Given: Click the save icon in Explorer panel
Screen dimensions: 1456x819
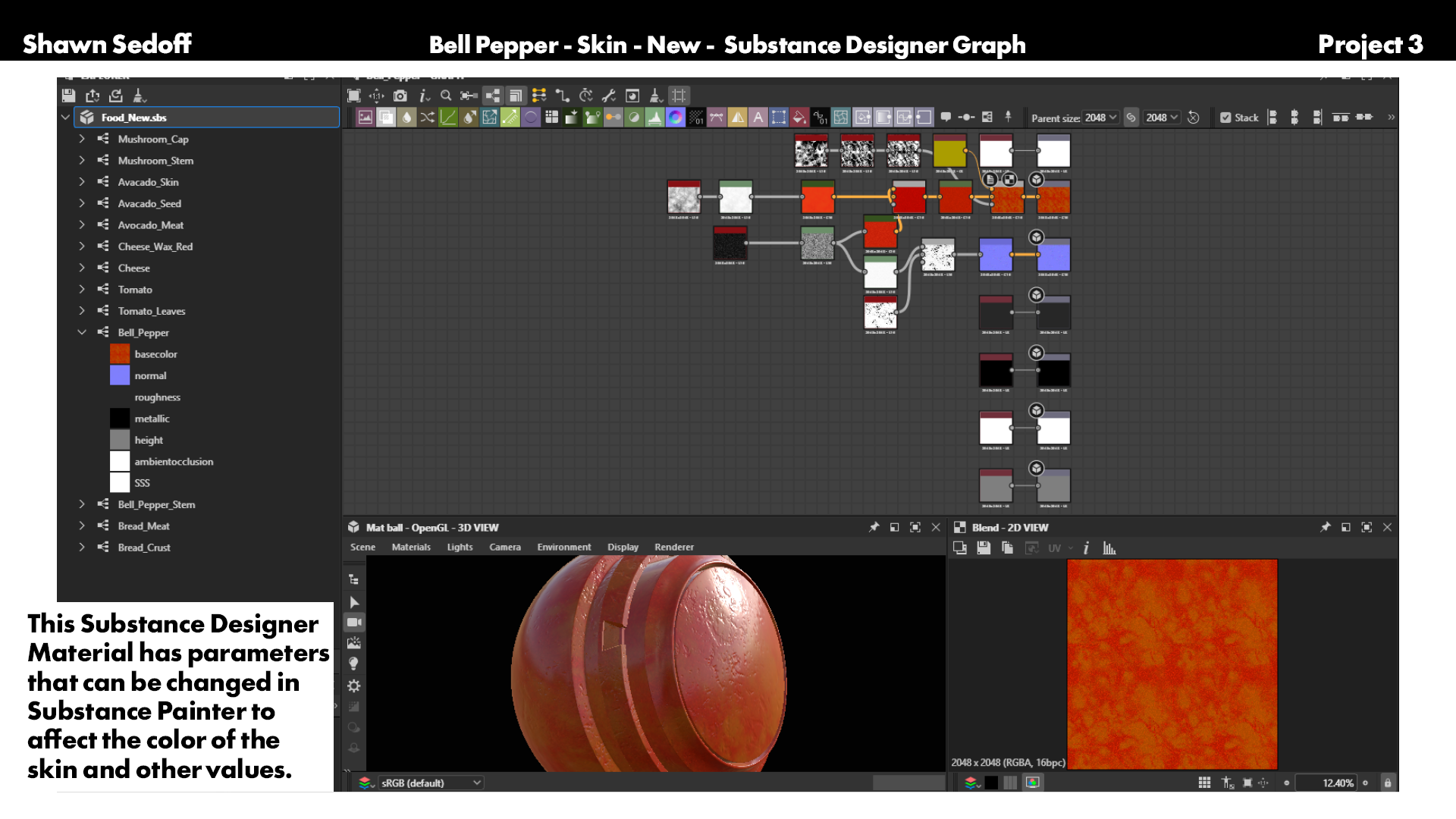Looking at the screenshot, I should coord(69,96).
